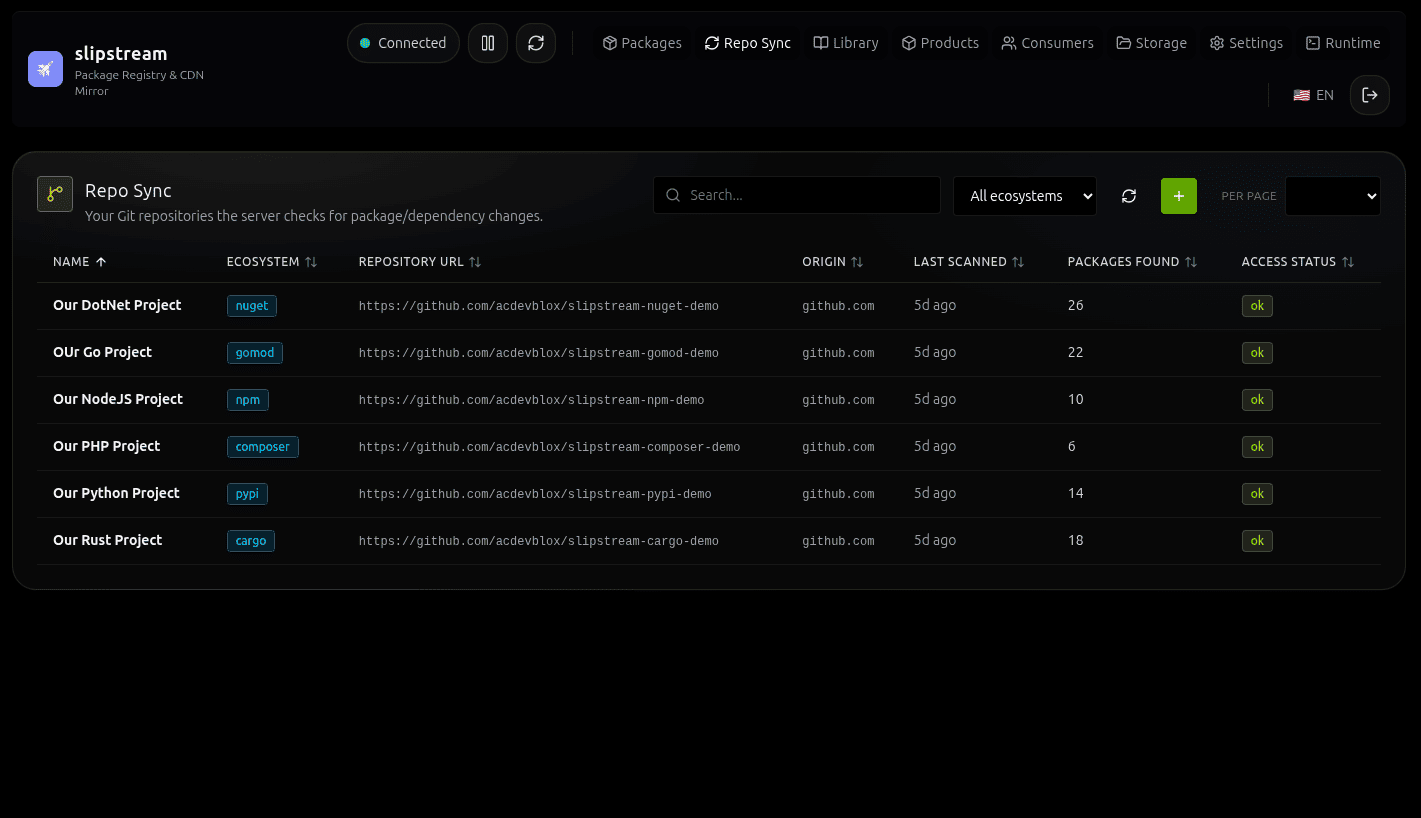Open the Runtime tab
This screenshot has width=1421, height=818.
[x=1343, y=43]
